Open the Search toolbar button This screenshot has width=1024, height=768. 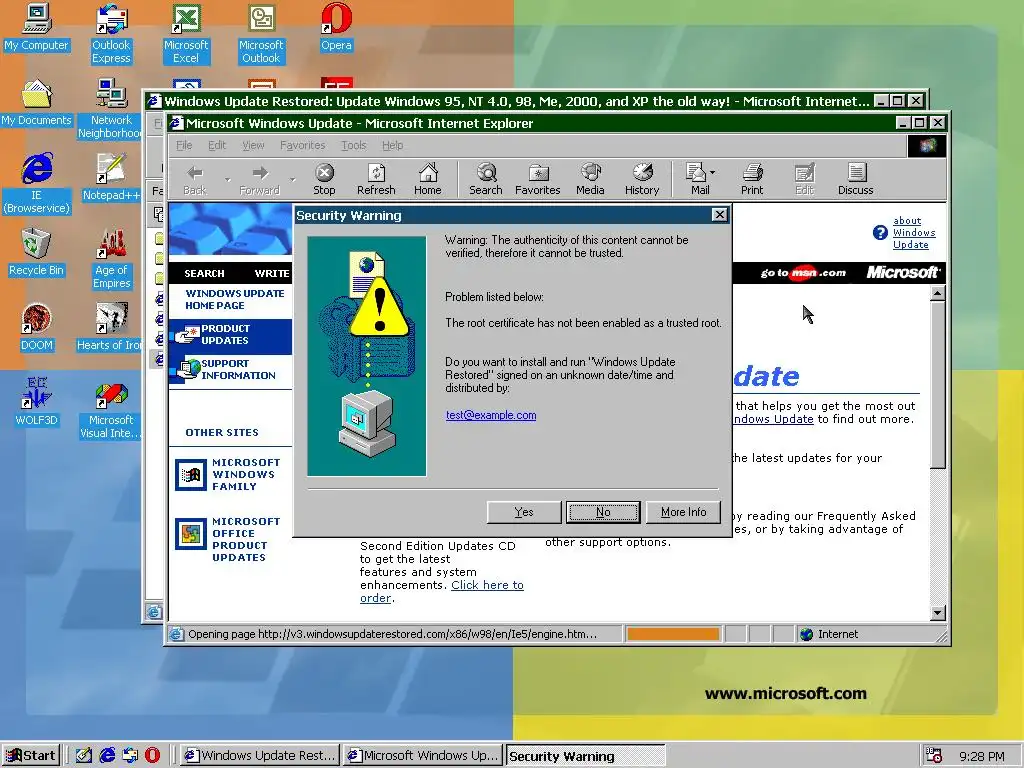coord(486,179)
